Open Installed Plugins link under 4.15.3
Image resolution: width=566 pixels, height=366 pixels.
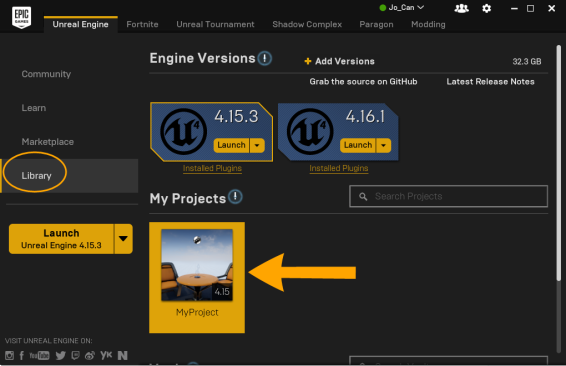(212, 168)
